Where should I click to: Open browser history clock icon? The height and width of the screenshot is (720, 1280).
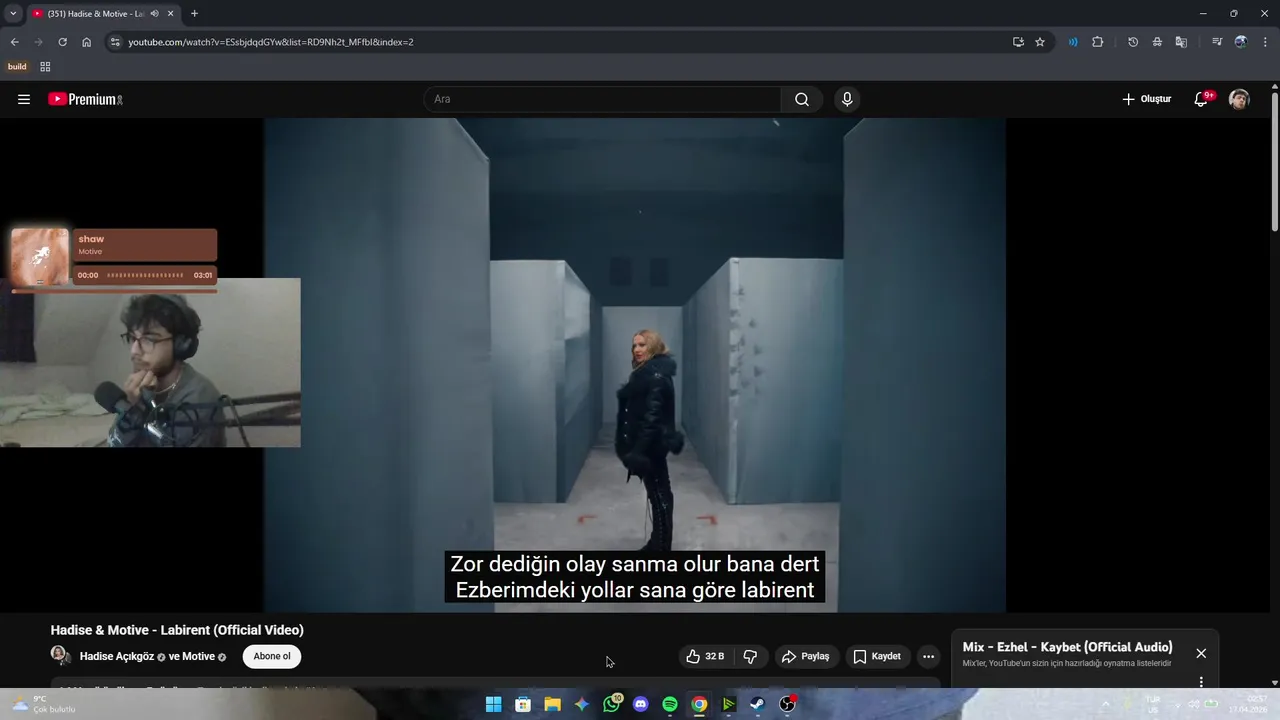point(1133,42)
